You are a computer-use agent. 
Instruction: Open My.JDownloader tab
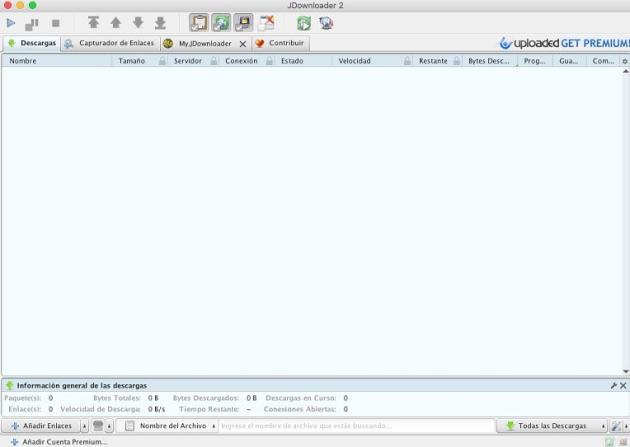point(200,44)
